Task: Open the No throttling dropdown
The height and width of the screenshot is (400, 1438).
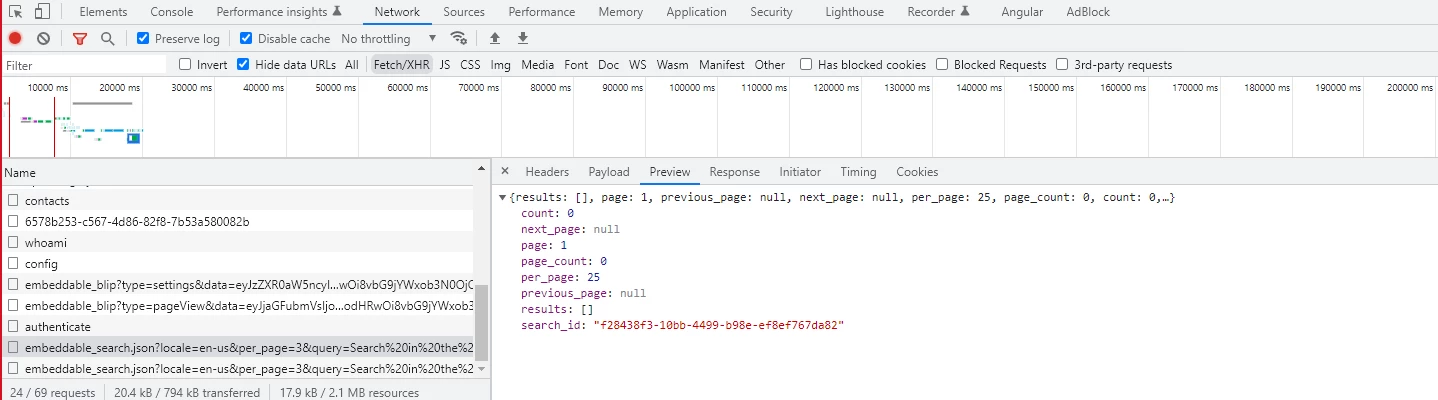Action: coord(389,38)
